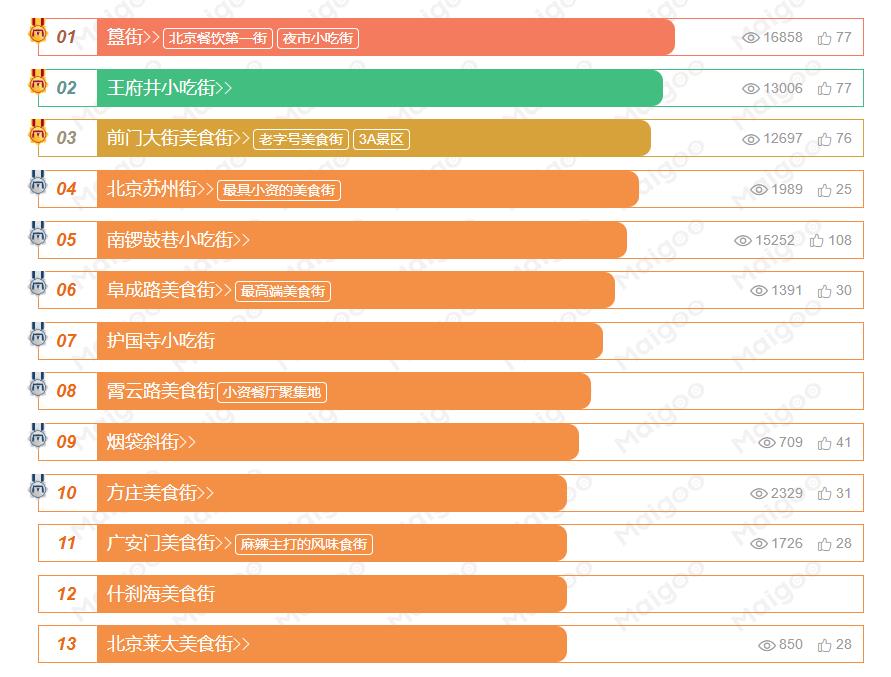The height and width of the screenshot is (677, 891).
Task: Select the 夜市小吃街 tag on 簋街
Action: (x=318, y=38)
